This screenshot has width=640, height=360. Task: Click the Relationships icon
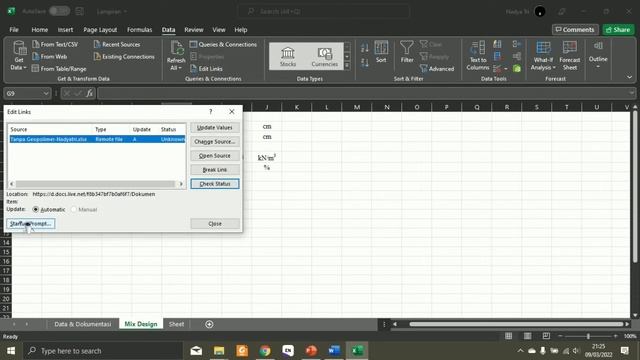click(x=517, y=56)
